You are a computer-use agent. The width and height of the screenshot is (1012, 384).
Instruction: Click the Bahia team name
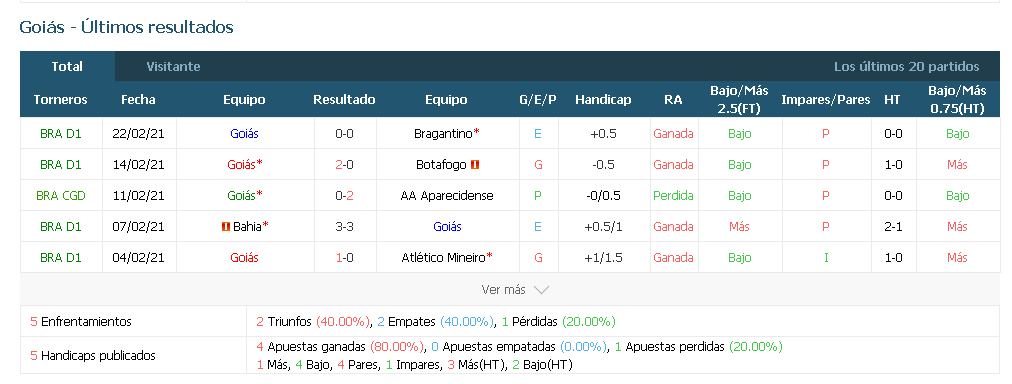247,227
